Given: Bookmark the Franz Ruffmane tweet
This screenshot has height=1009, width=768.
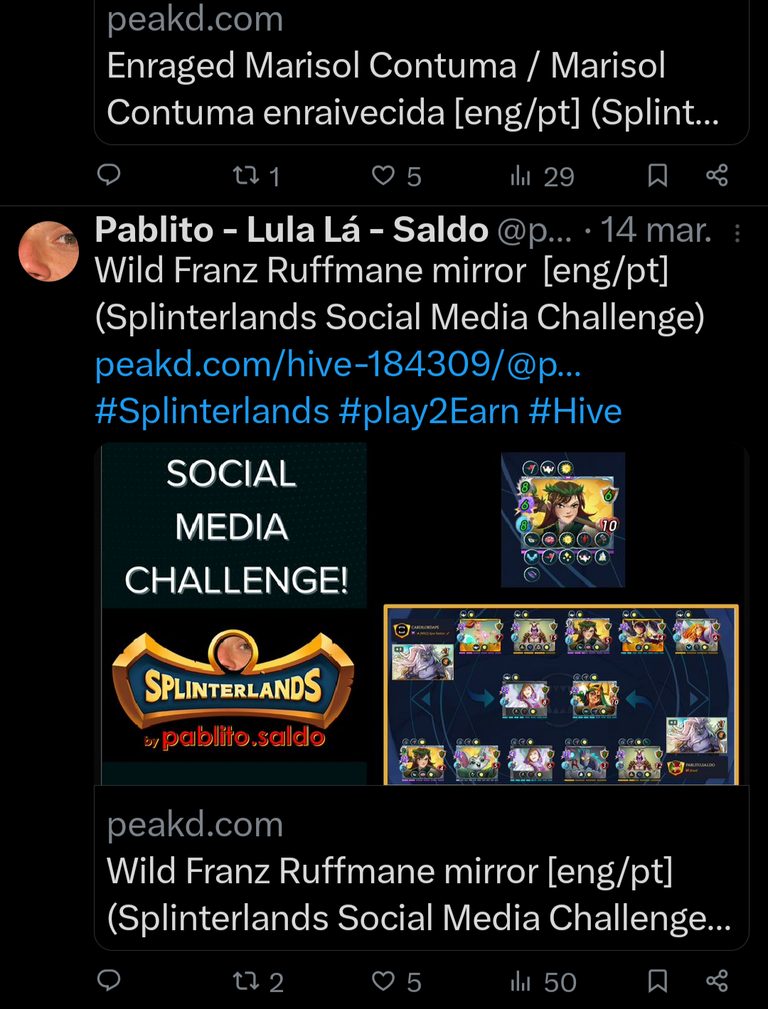Looking at the screenshot, I should click(657, 981).
